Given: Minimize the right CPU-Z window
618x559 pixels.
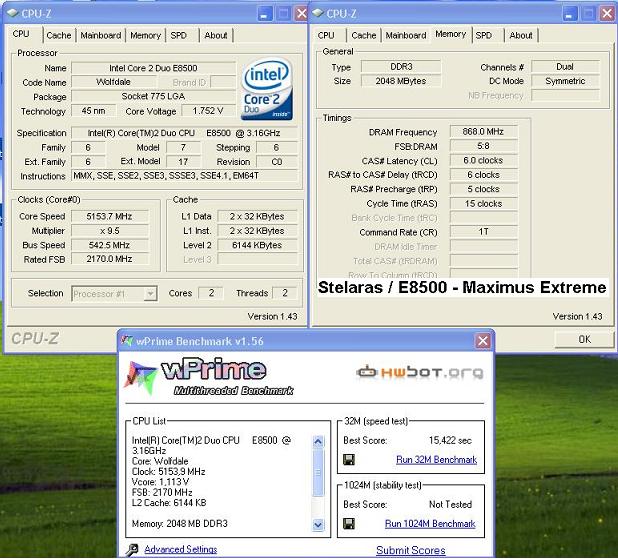Looking at the screenshot, I should (569, 14).
